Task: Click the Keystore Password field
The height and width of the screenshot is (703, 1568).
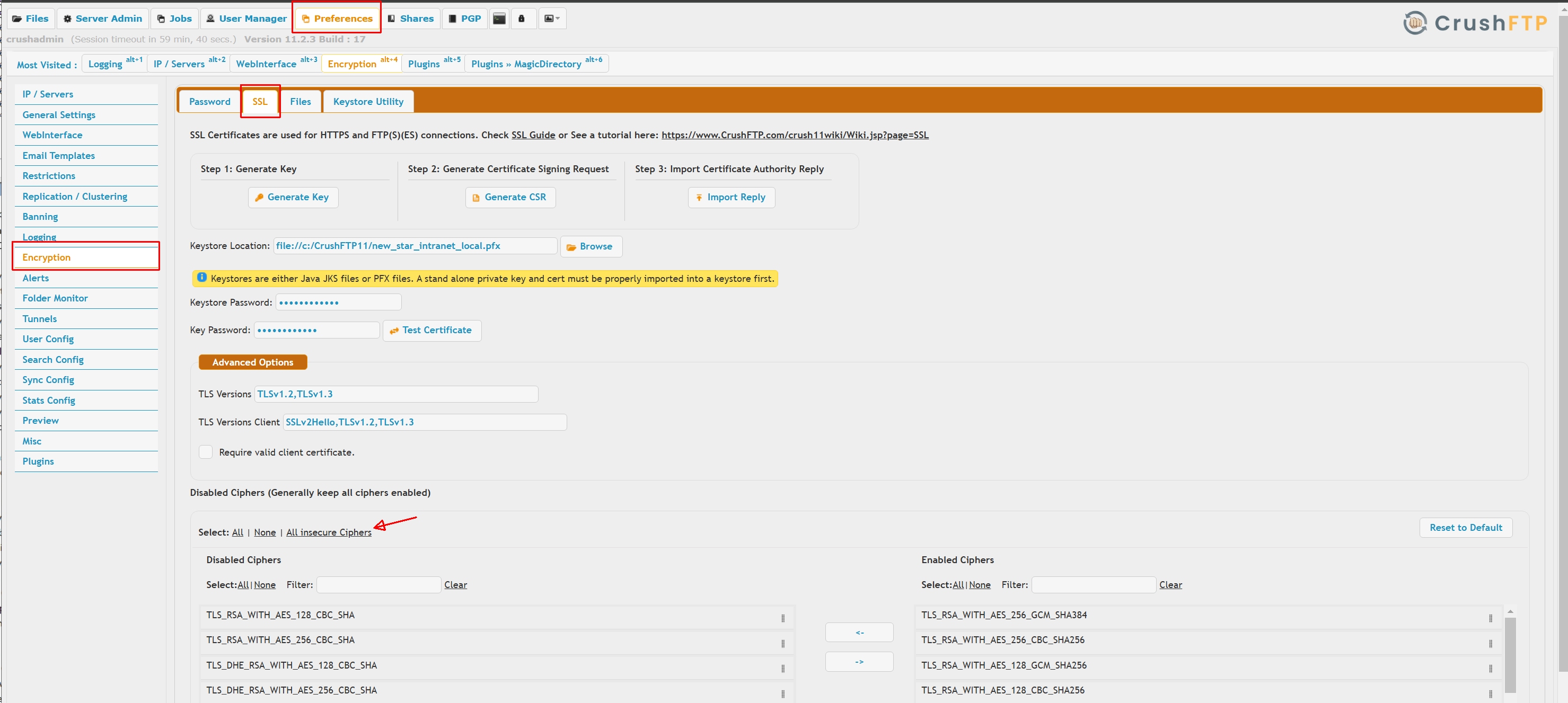Action: (338, 302)
